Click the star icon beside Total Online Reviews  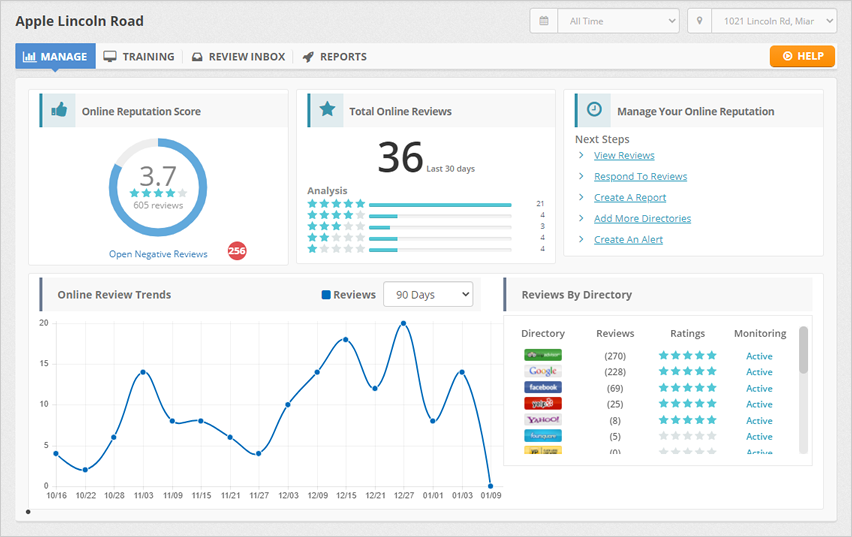[x=326, y=111]
